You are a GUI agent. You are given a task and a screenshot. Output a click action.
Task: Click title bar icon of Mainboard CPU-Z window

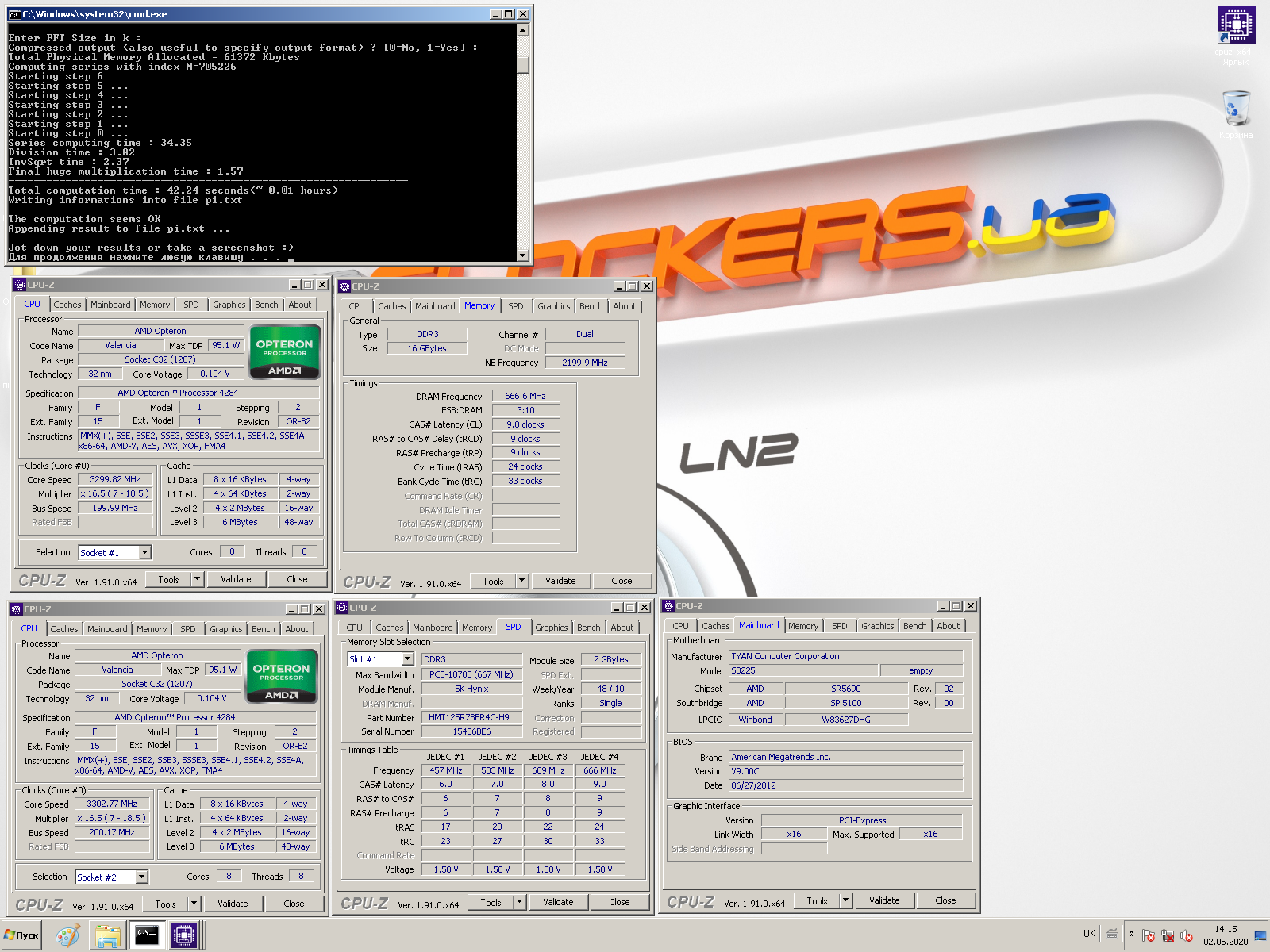668,606
